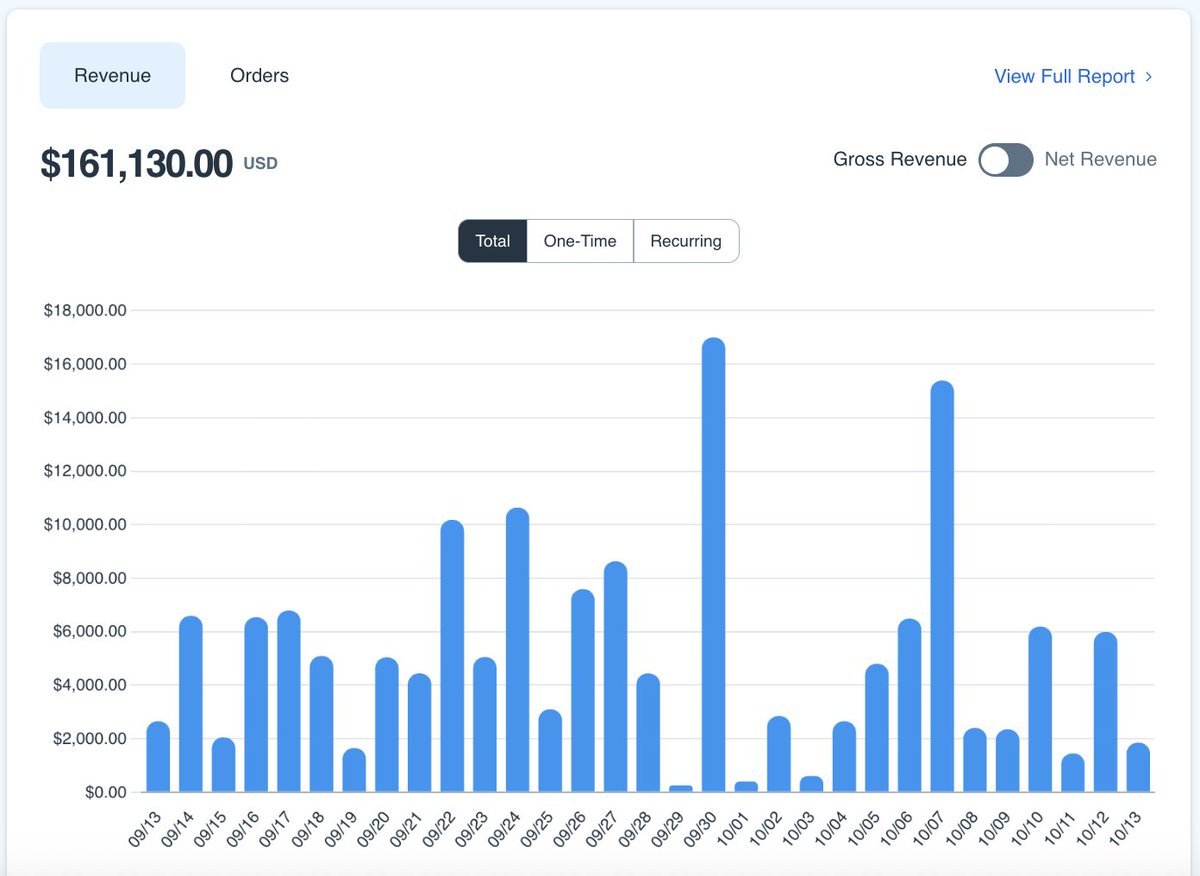Click the 09/17 revenue bar
The height and width of the screenshot is (876, 1200).
tap(289, 701)
